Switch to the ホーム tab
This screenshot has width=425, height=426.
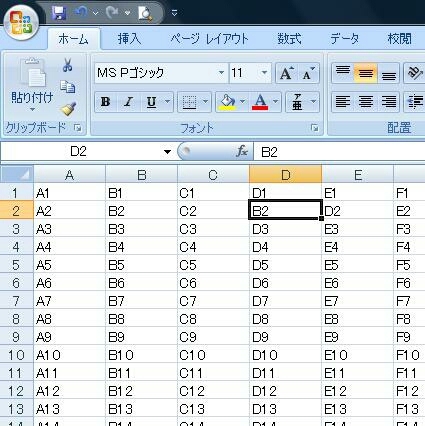(x=74, y=39)
